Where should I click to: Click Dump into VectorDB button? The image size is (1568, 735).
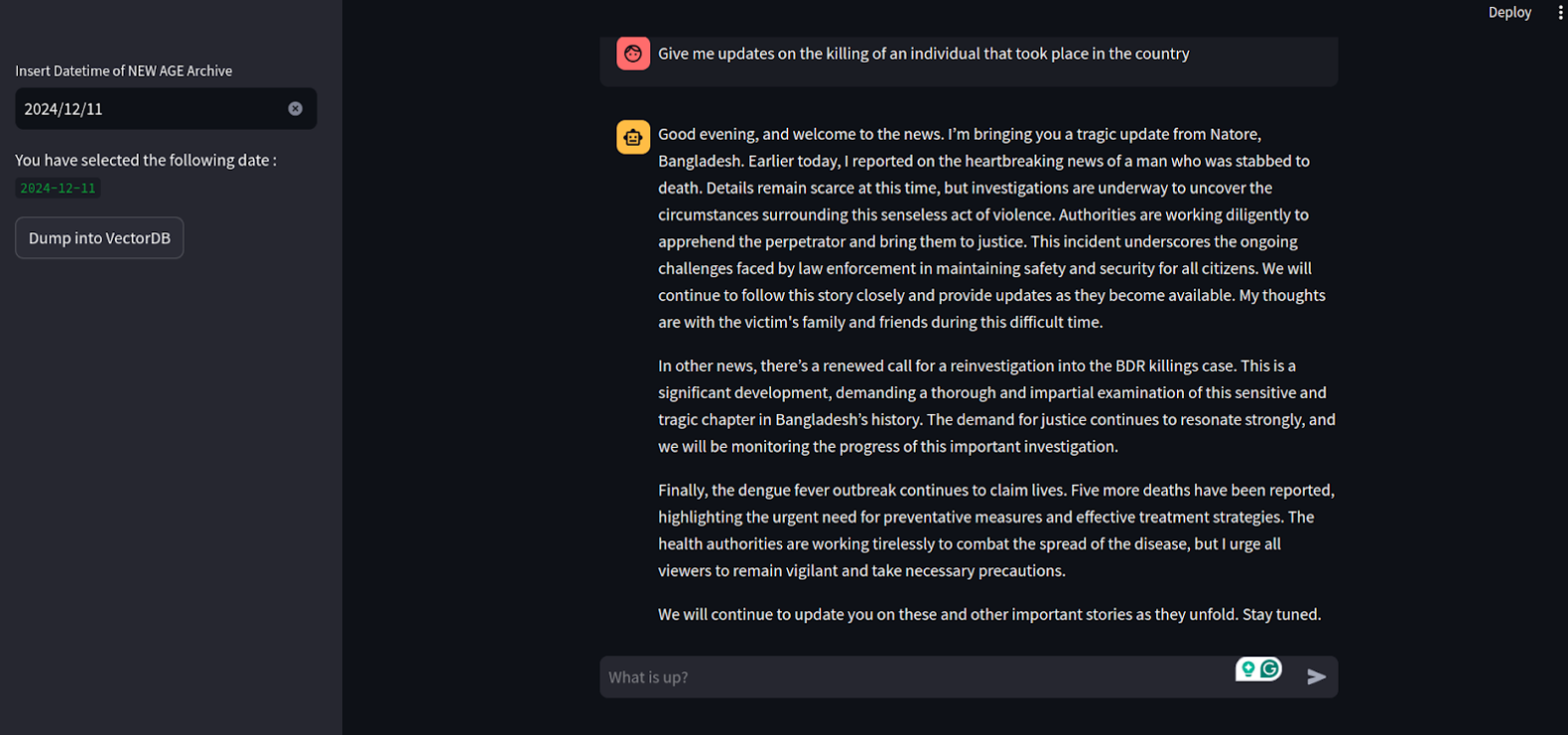(x=100, y=238)
